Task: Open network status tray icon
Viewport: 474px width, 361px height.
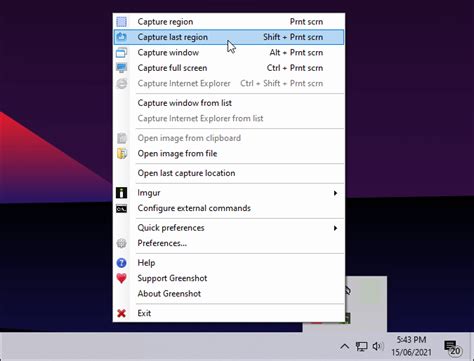Action: (361, 347)
